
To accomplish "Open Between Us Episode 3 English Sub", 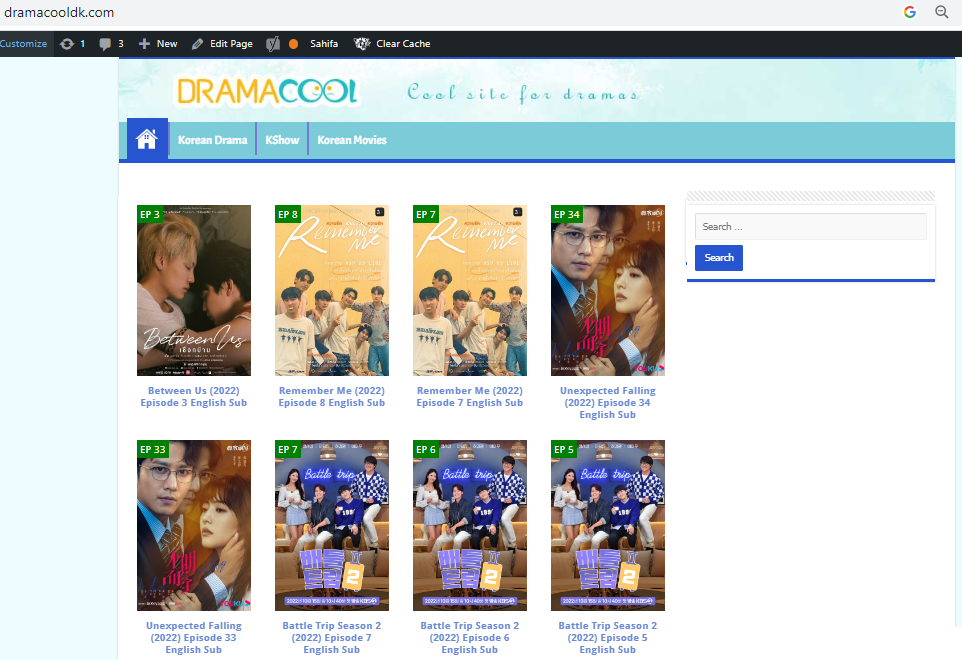I will coord(193,396).
